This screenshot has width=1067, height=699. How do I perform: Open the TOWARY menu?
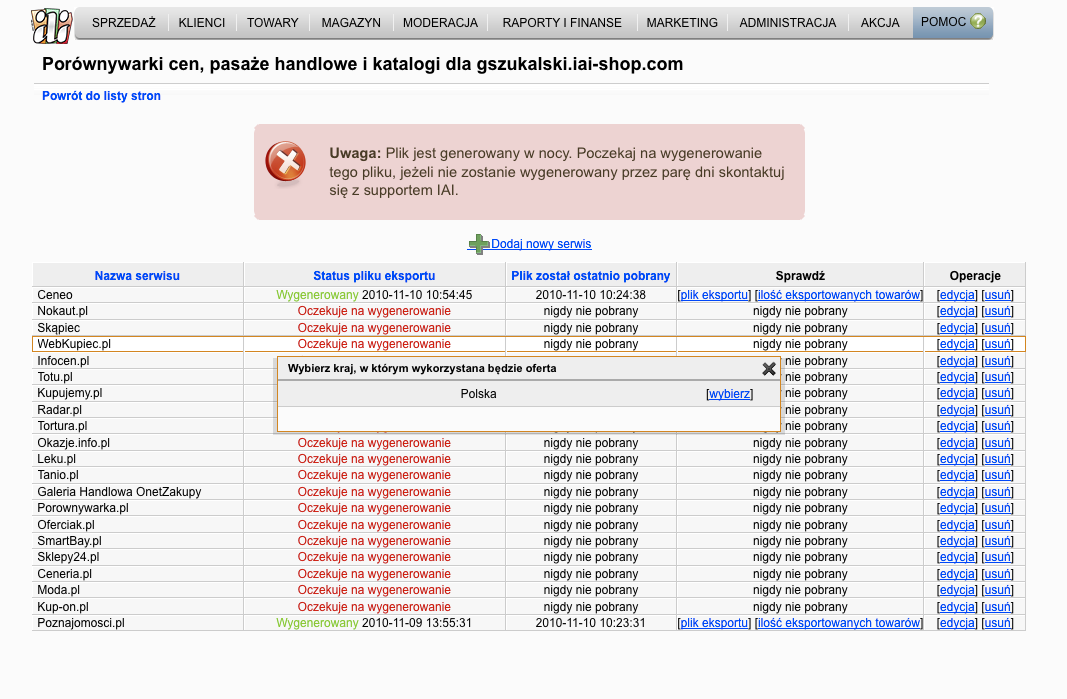(273, 22)
